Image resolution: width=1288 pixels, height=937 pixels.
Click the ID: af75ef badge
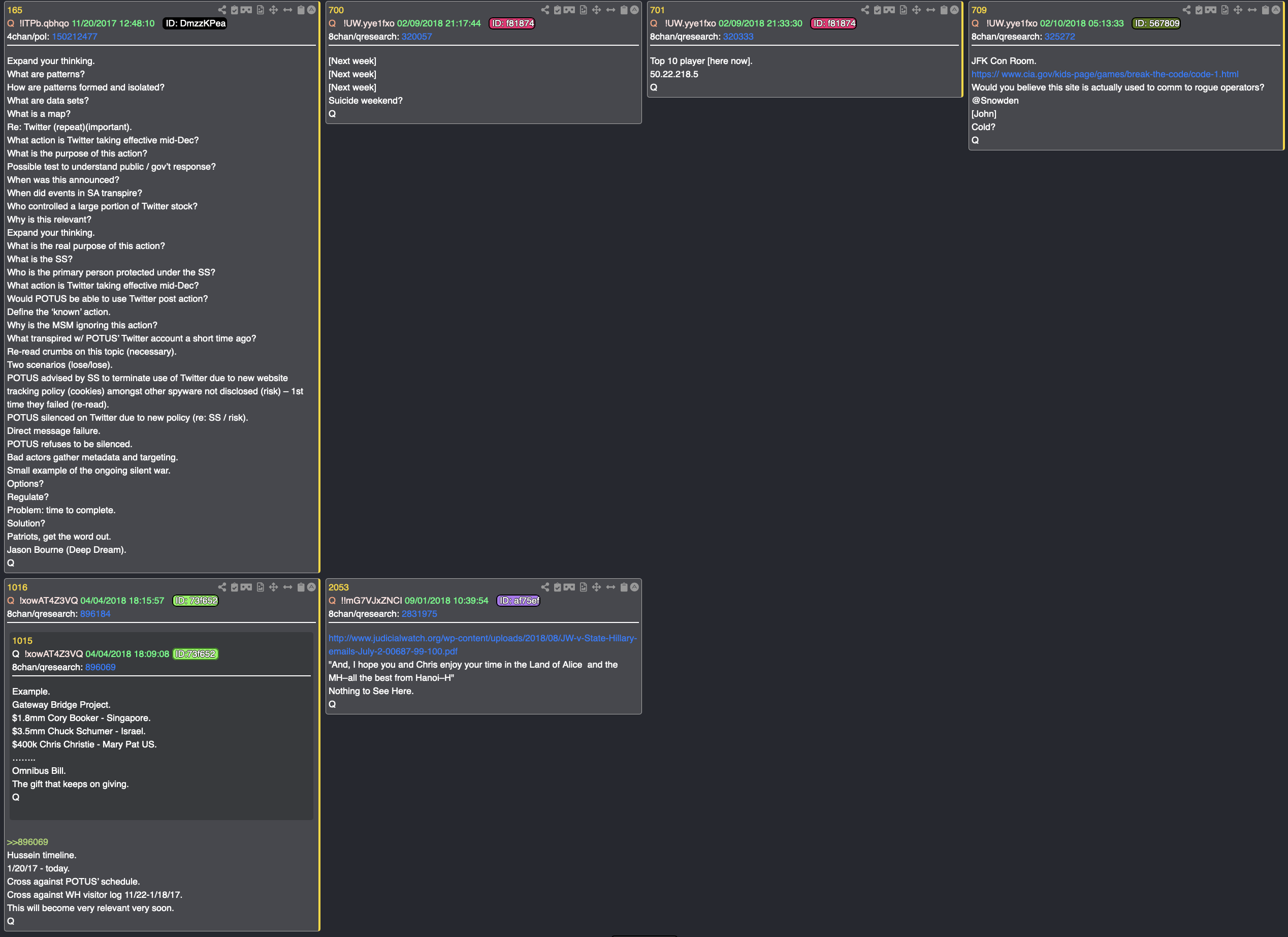click(519, 601)
